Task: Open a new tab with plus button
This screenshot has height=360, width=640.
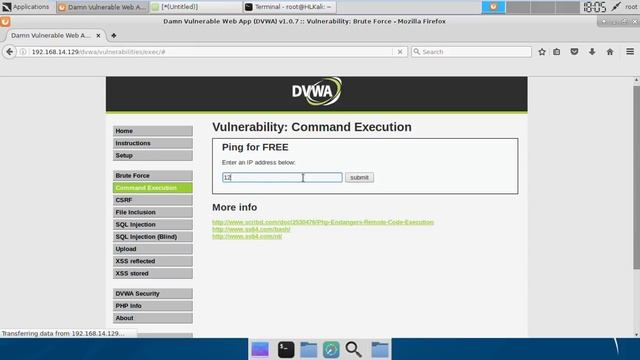Action: coord(113,36)
